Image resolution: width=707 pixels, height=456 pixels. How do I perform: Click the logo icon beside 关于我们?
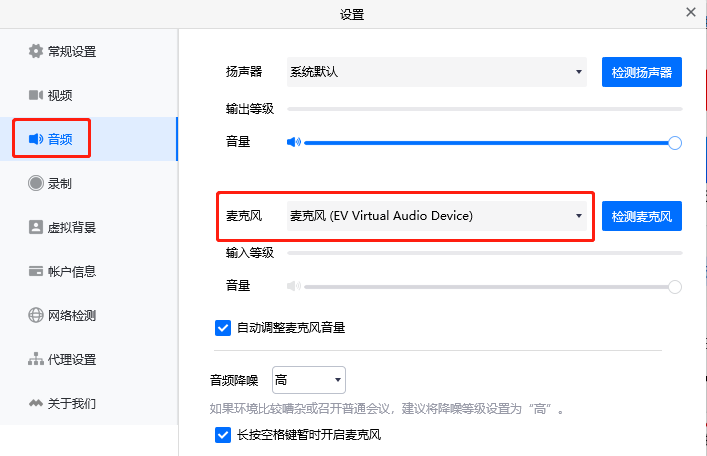click(x=36, y=403)
